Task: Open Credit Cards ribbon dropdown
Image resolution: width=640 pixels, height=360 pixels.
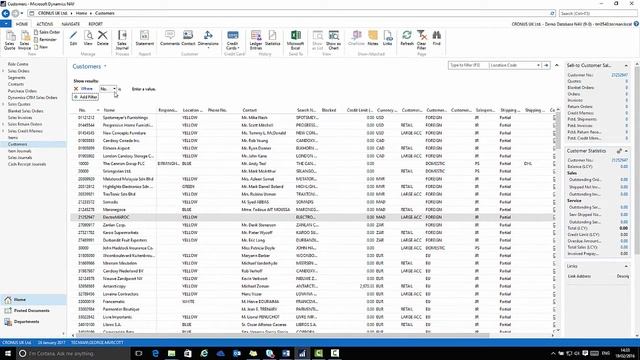Action: (x=232, y=40)
